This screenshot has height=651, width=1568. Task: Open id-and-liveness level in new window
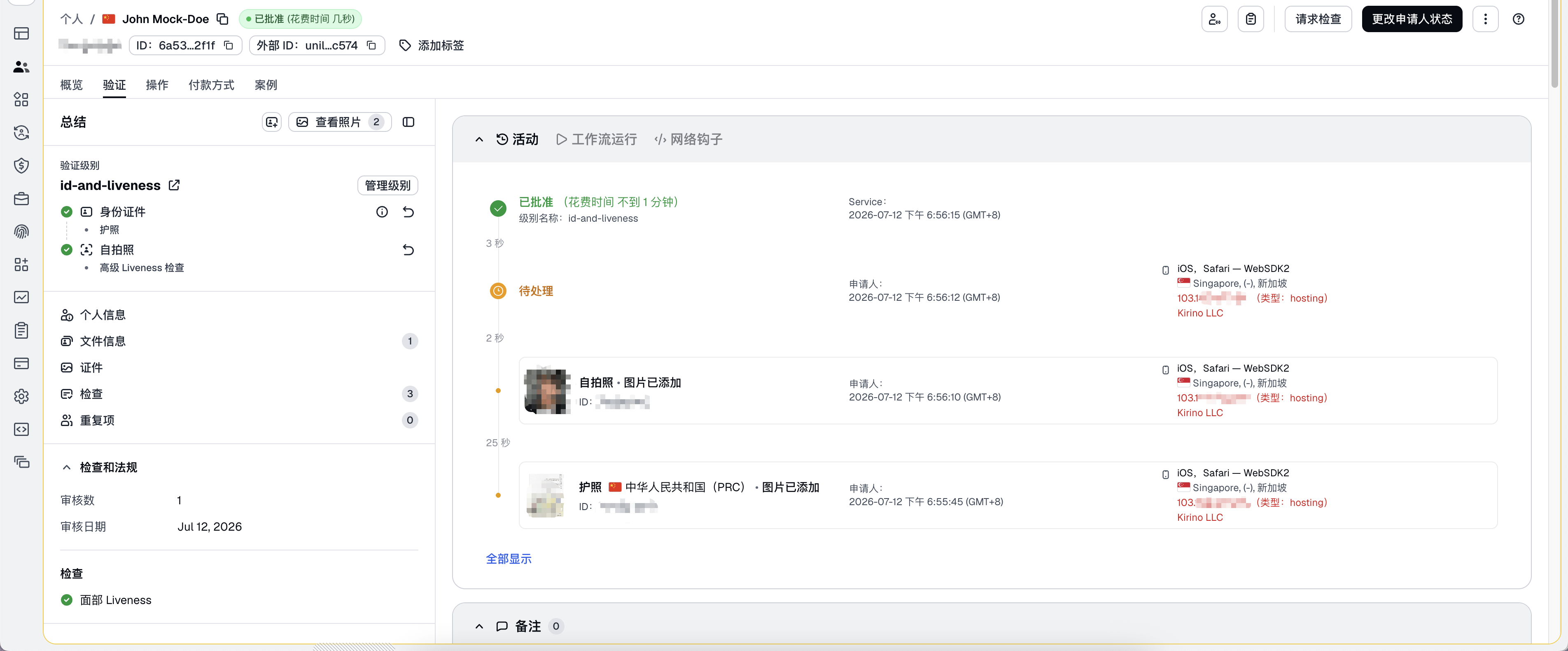pyautogui.click(x=174, y=185)
